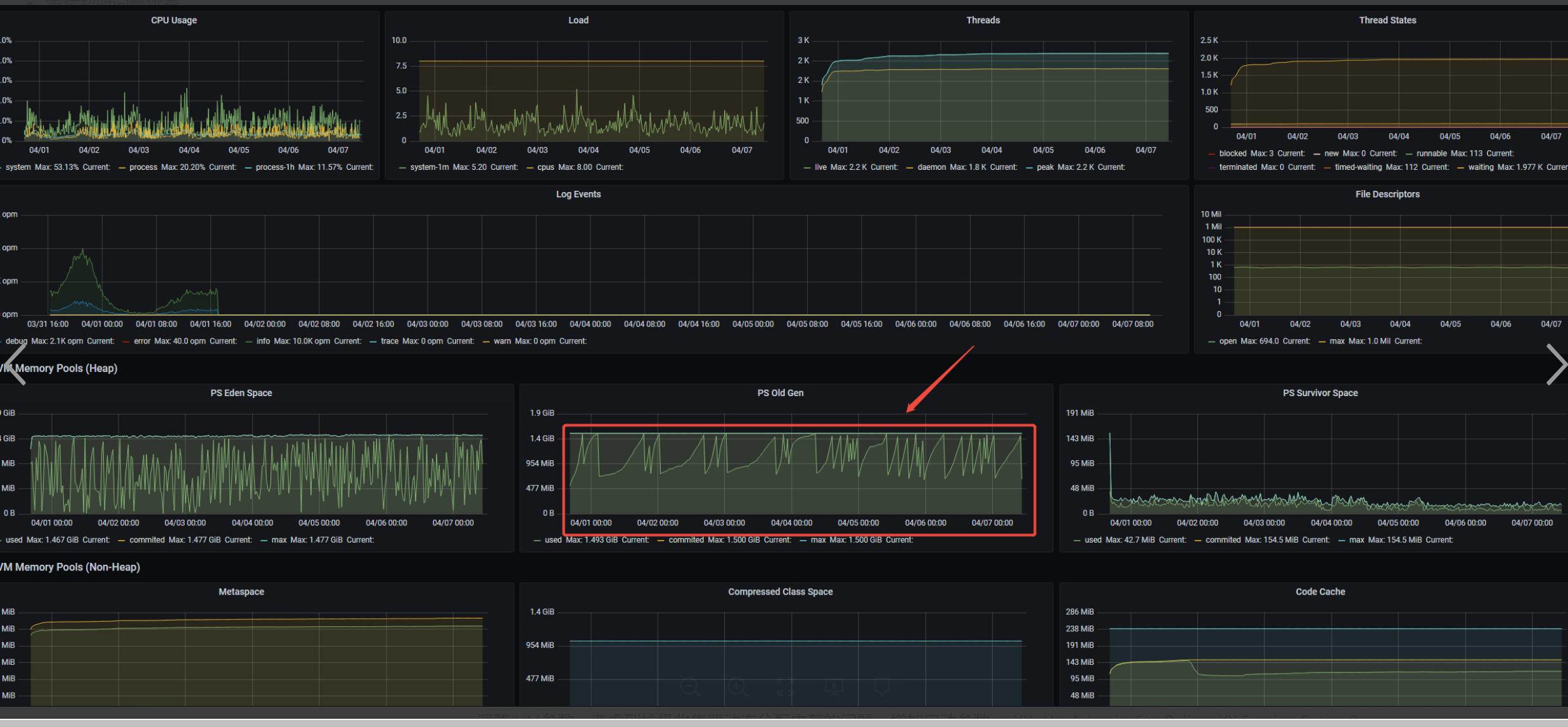
Task: Go to previous image with left arrow
Action: tap(14, 364)
